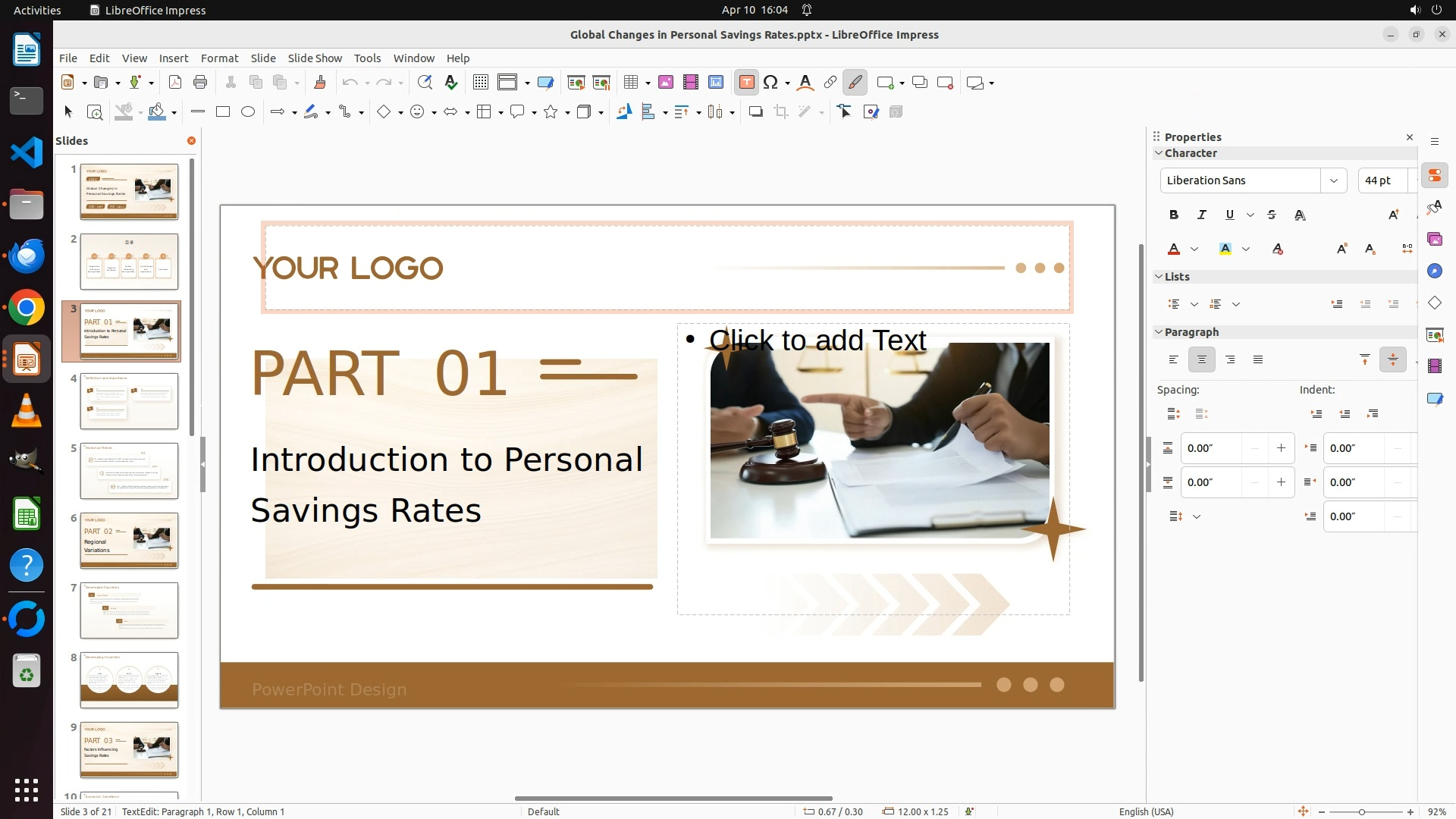This screenshot has height=819, width=1456.
Task: Open the Format menu
Action: click(219, 58)
